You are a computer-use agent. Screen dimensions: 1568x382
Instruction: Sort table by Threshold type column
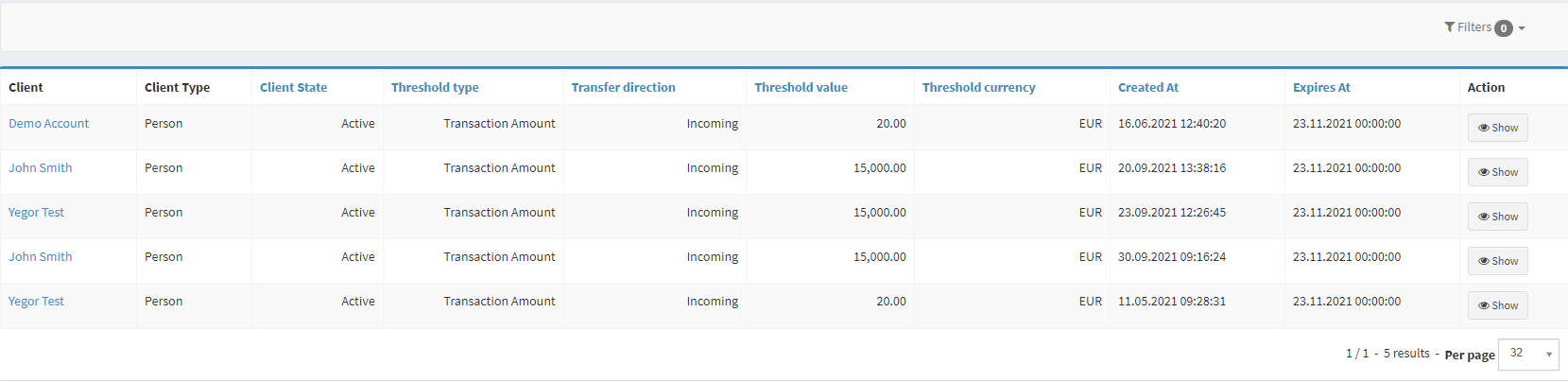point(435,88)
